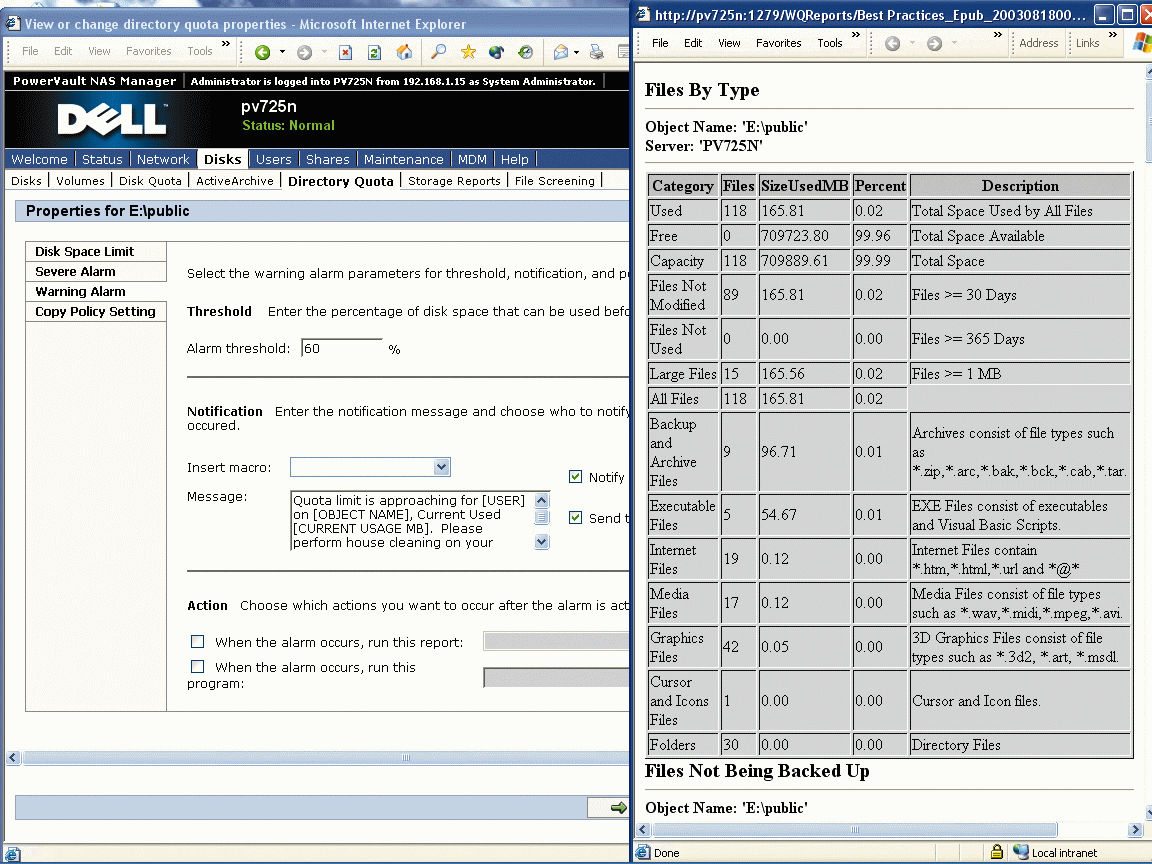This screenshot has width=1152, height=864.
Task: Open Forward history dropdown in report window
Action: pos(954,43)
